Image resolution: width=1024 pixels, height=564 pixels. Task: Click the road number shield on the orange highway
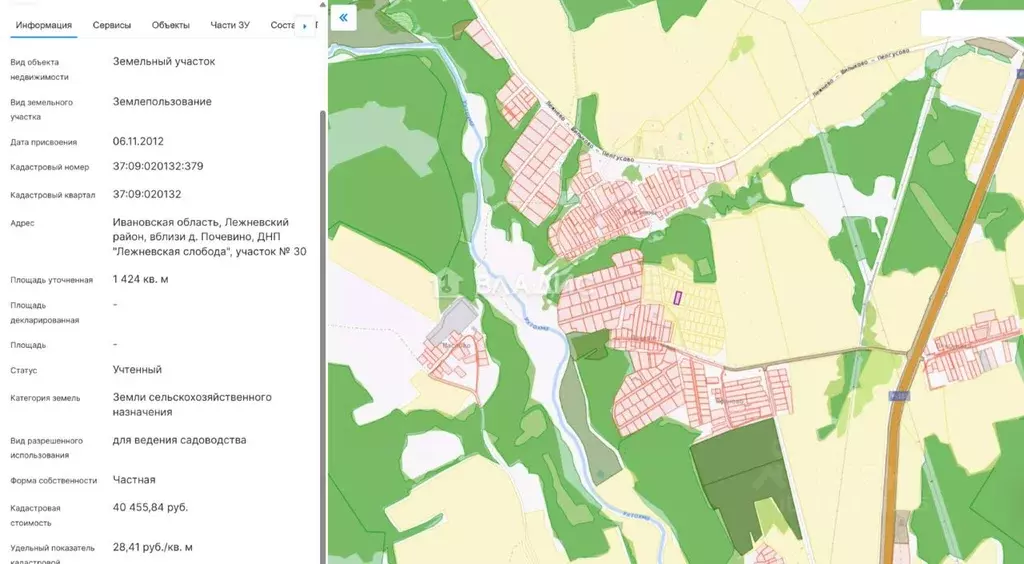(x=900, y=397)
